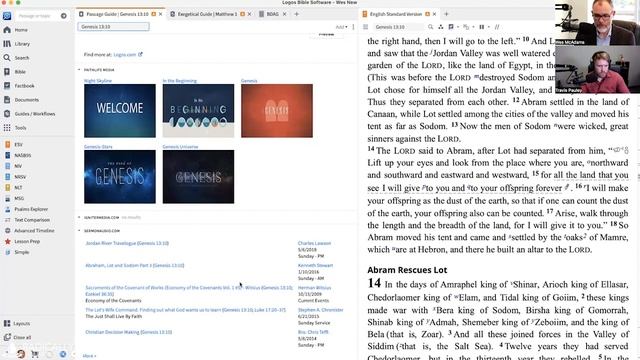
Task: Open Layouts in the sidebar
Action: (x=17, y=323)
